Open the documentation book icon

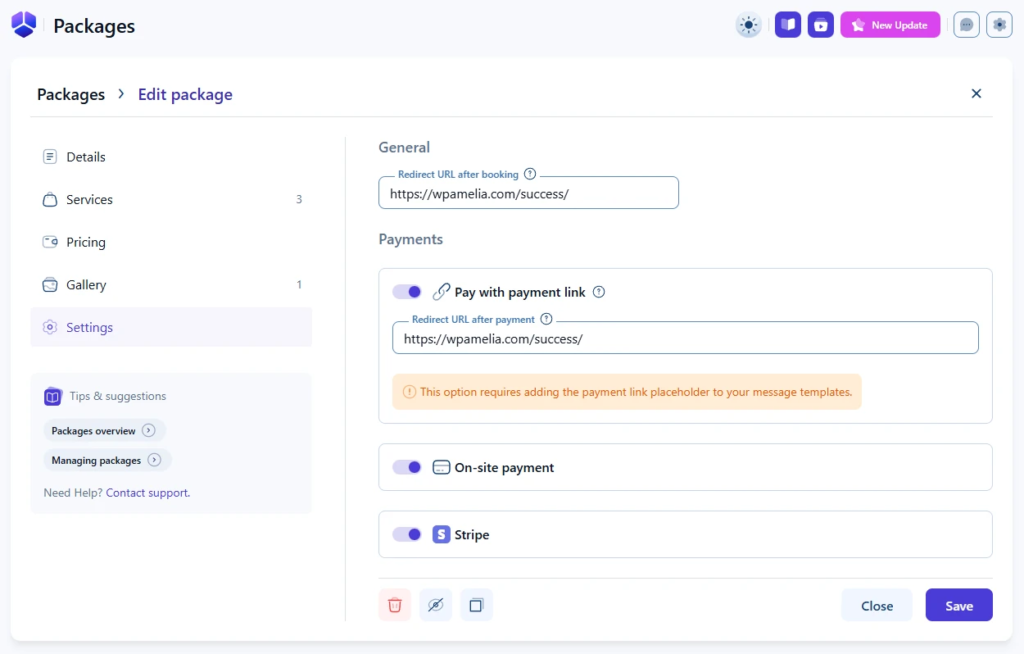click(x=788, y=25)
